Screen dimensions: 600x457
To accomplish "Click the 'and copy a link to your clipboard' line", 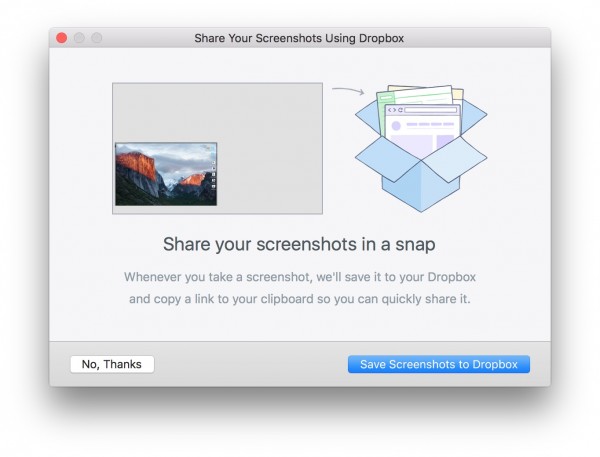I will [x=300, y=299].
